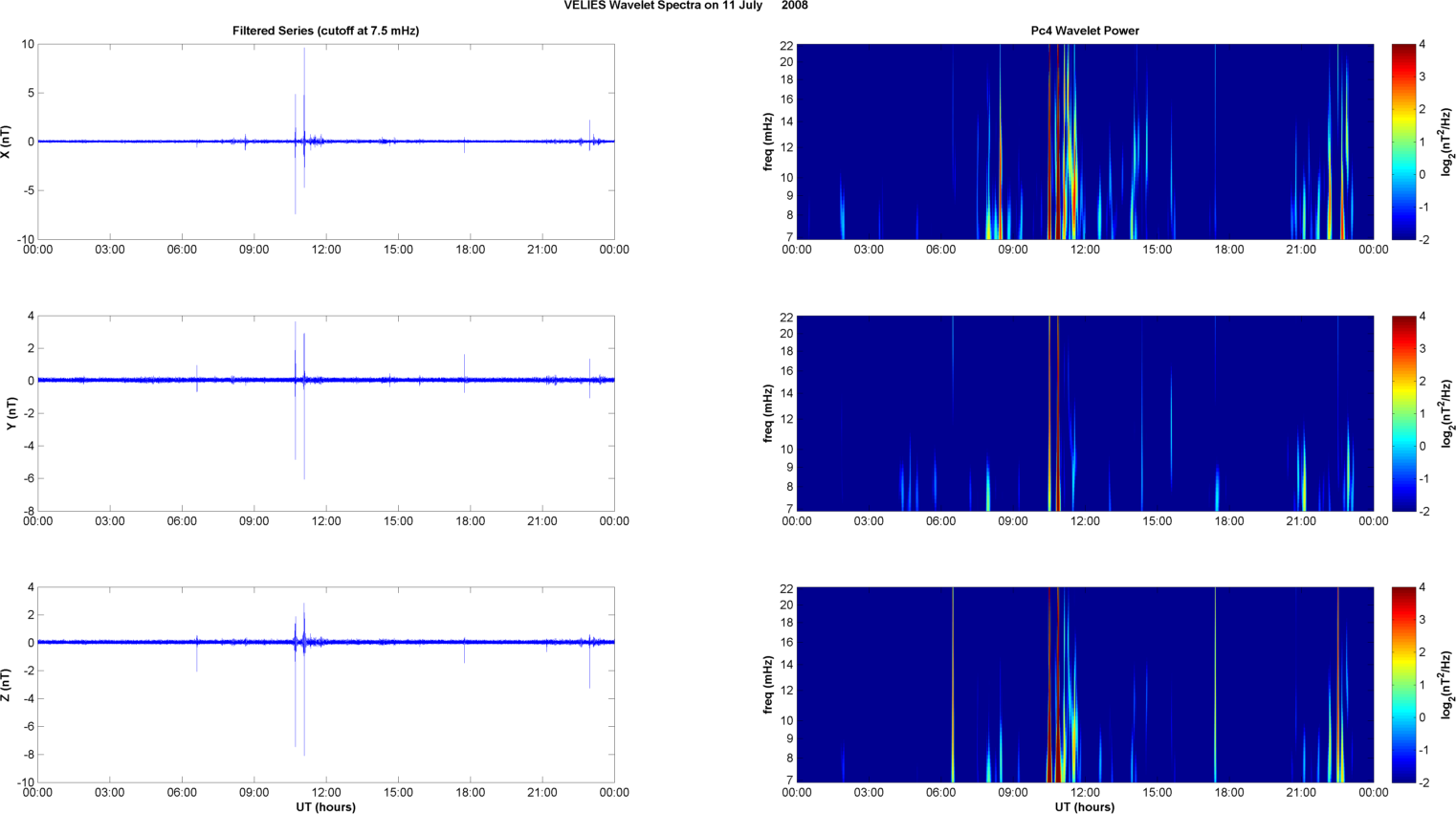Select the "X (nT)" axis label

(6, 142)
